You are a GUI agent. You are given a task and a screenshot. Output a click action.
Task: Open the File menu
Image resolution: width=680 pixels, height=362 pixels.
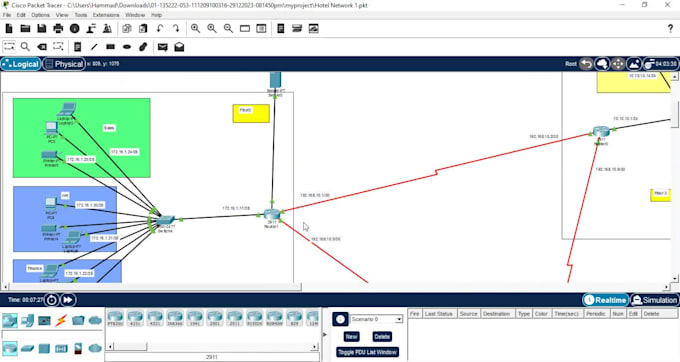[7, 15]
